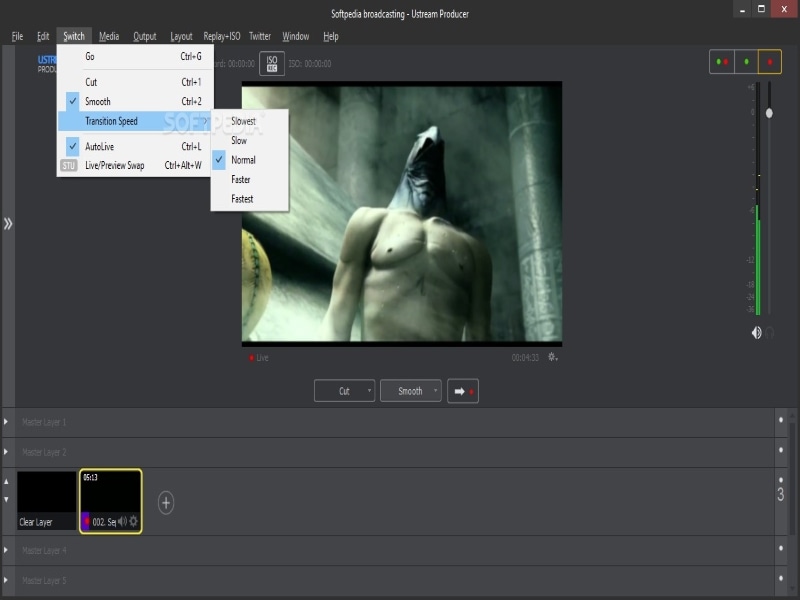Expand Master Layer 2 row
800x600 pixels.
click(x=6, y=452)
